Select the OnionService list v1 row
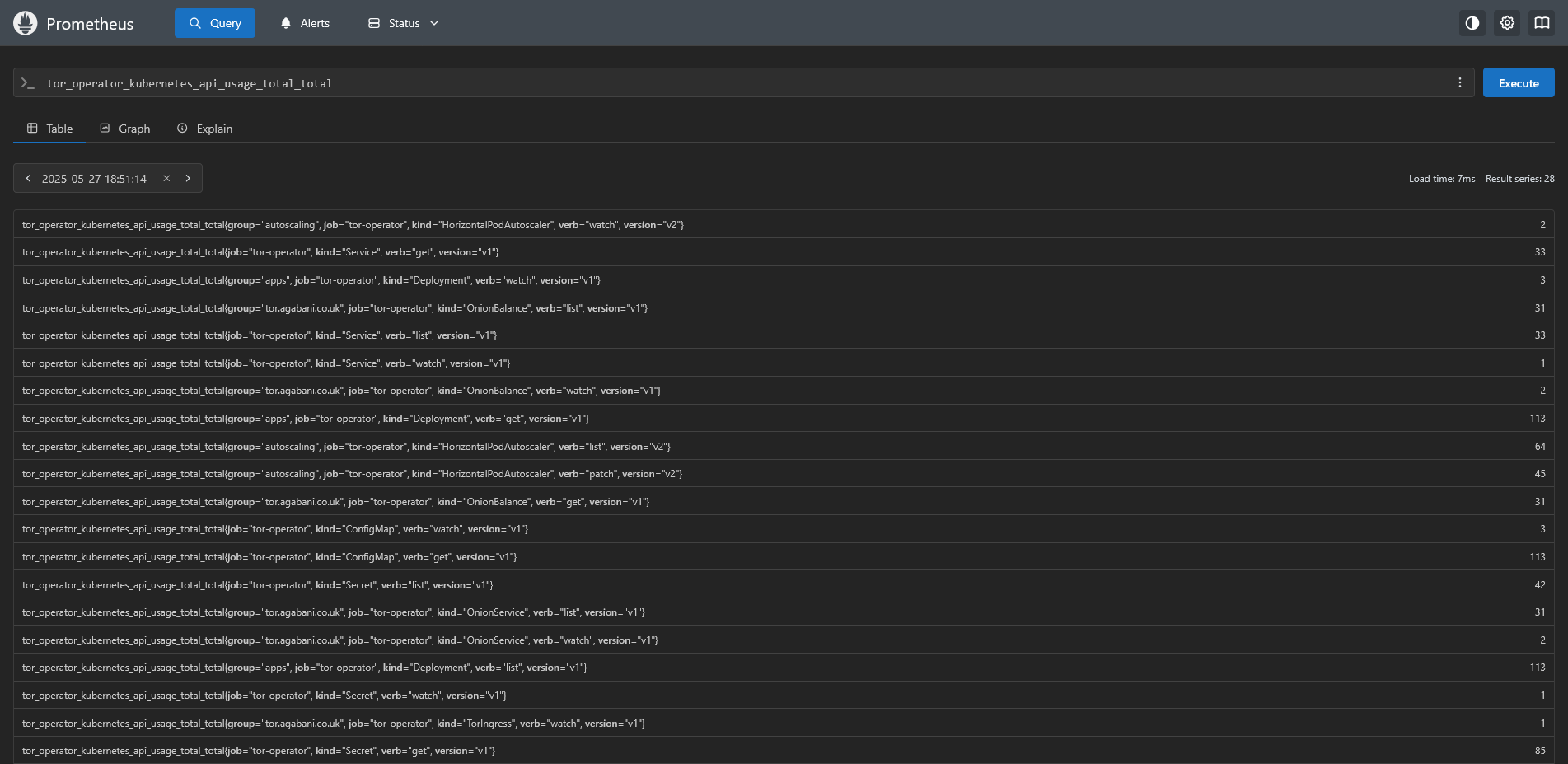The image size is (1568, 764). tap(784, 612)
